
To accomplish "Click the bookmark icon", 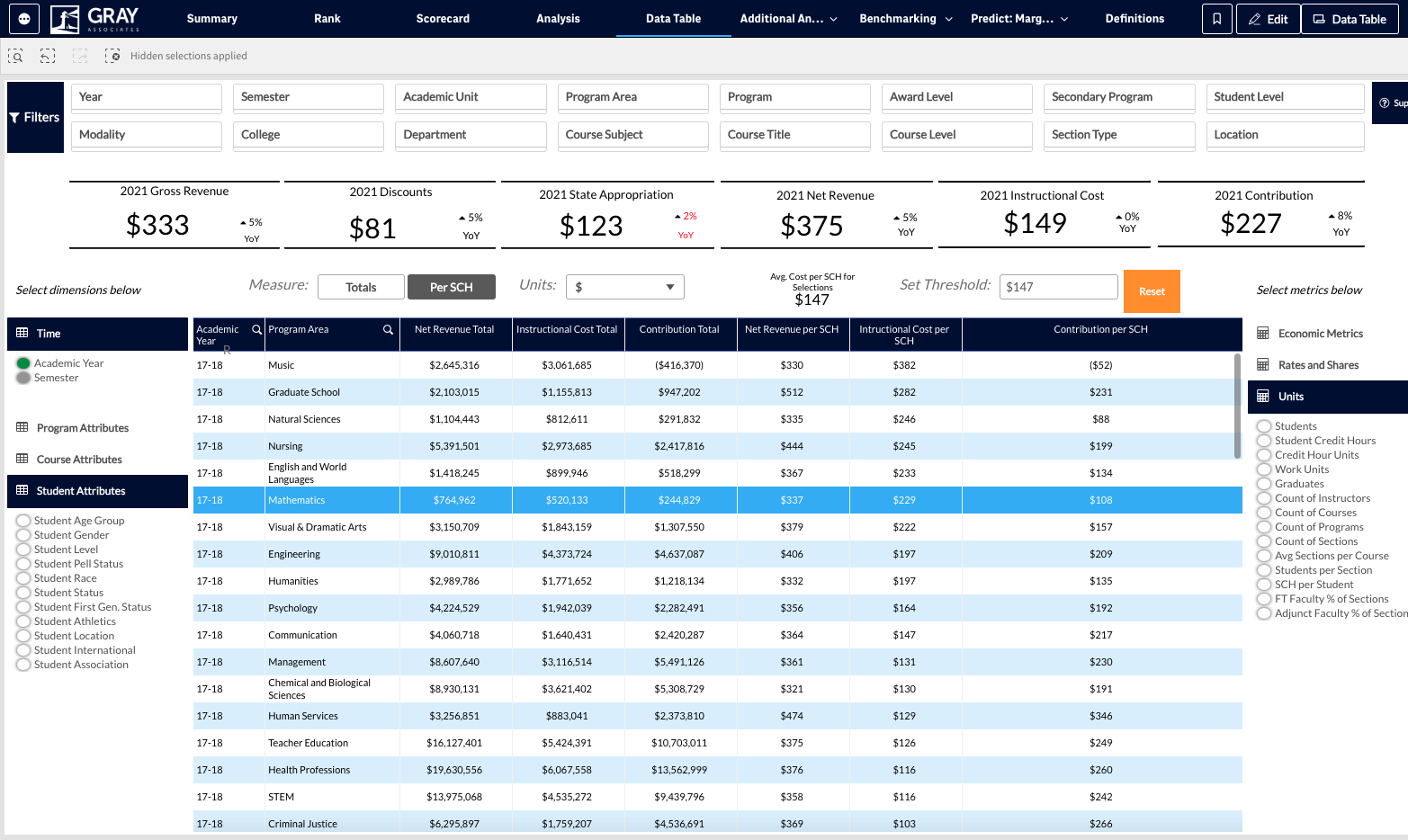I will tap(1216, 19).
